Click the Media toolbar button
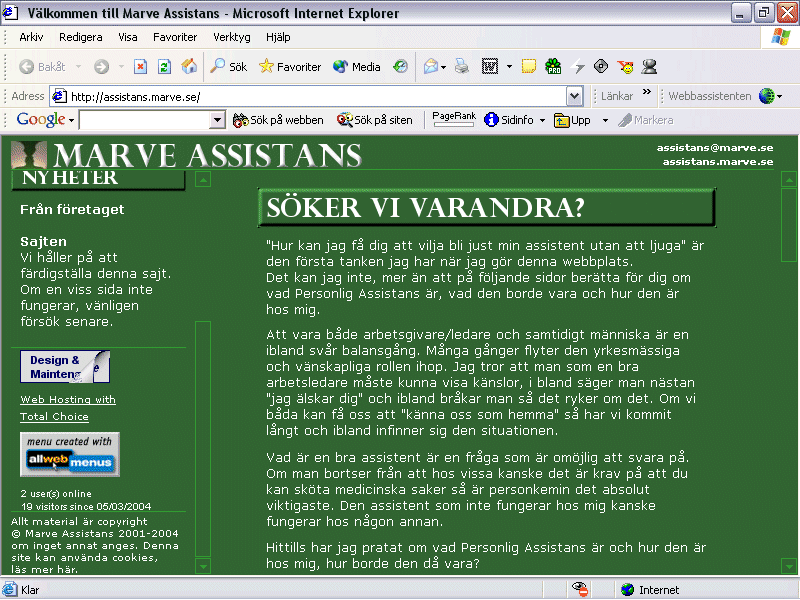The width and height of the screenshot is (800, 600). [357, 67]
